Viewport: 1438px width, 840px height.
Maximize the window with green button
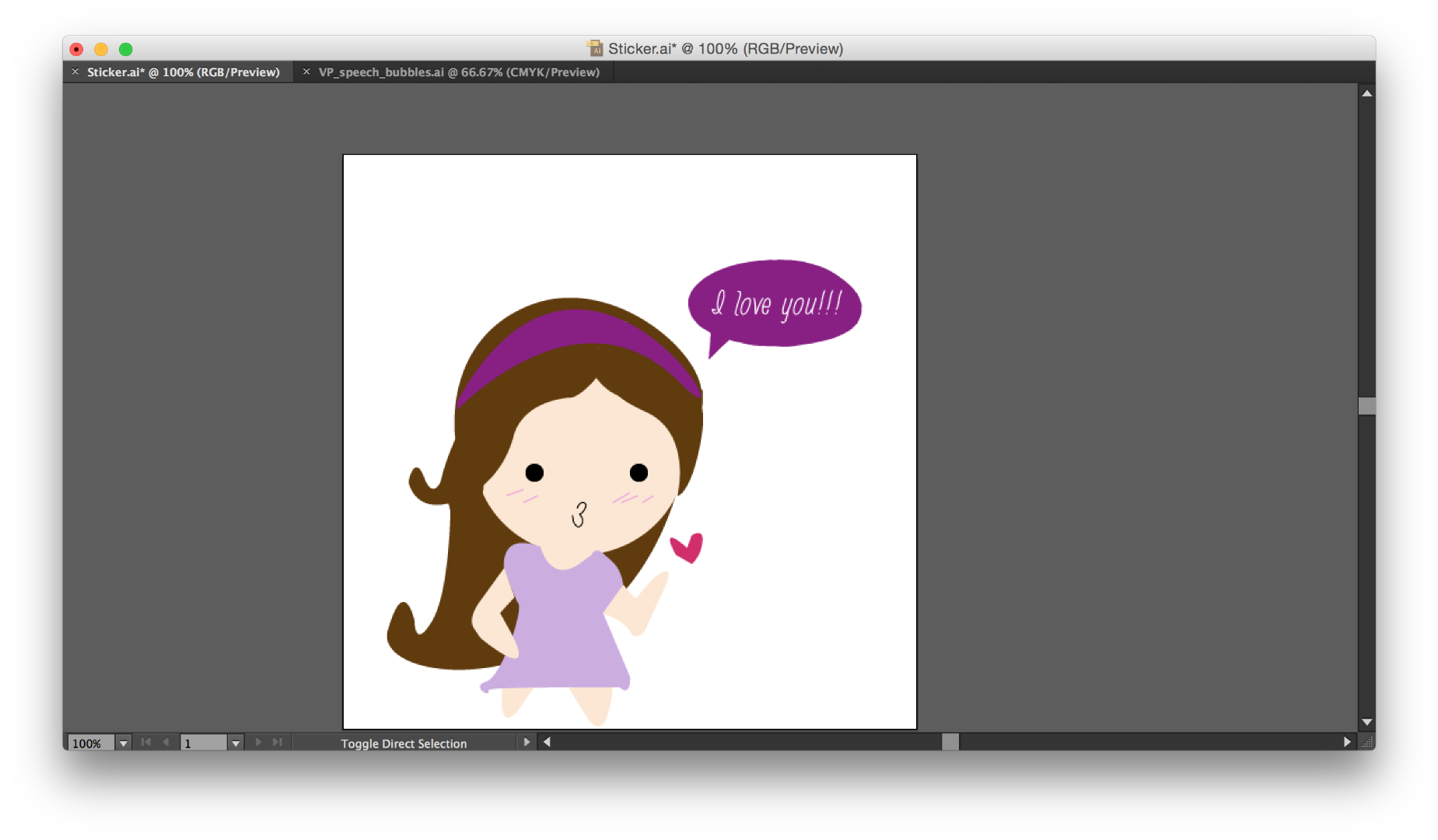pos(125,49)
